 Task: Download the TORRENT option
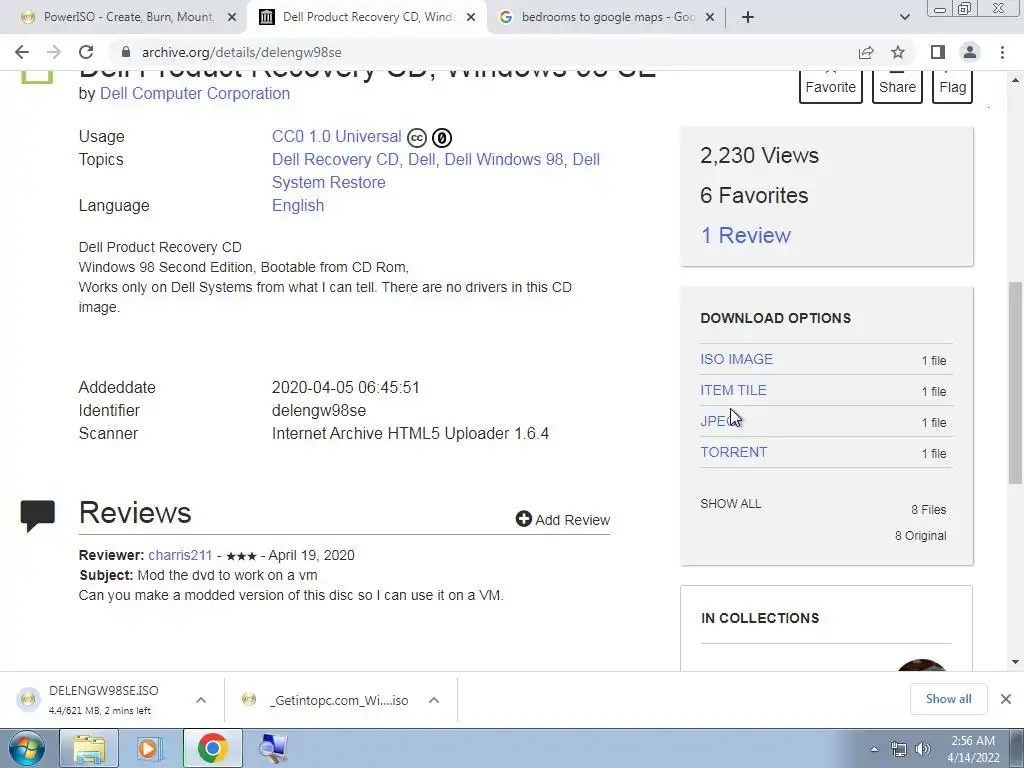pyautogui.click(x=734, y=452)
